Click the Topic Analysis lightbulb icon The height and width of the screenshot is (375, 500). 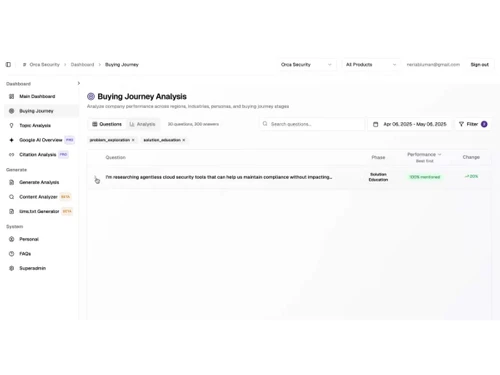(x=12, y=126)
